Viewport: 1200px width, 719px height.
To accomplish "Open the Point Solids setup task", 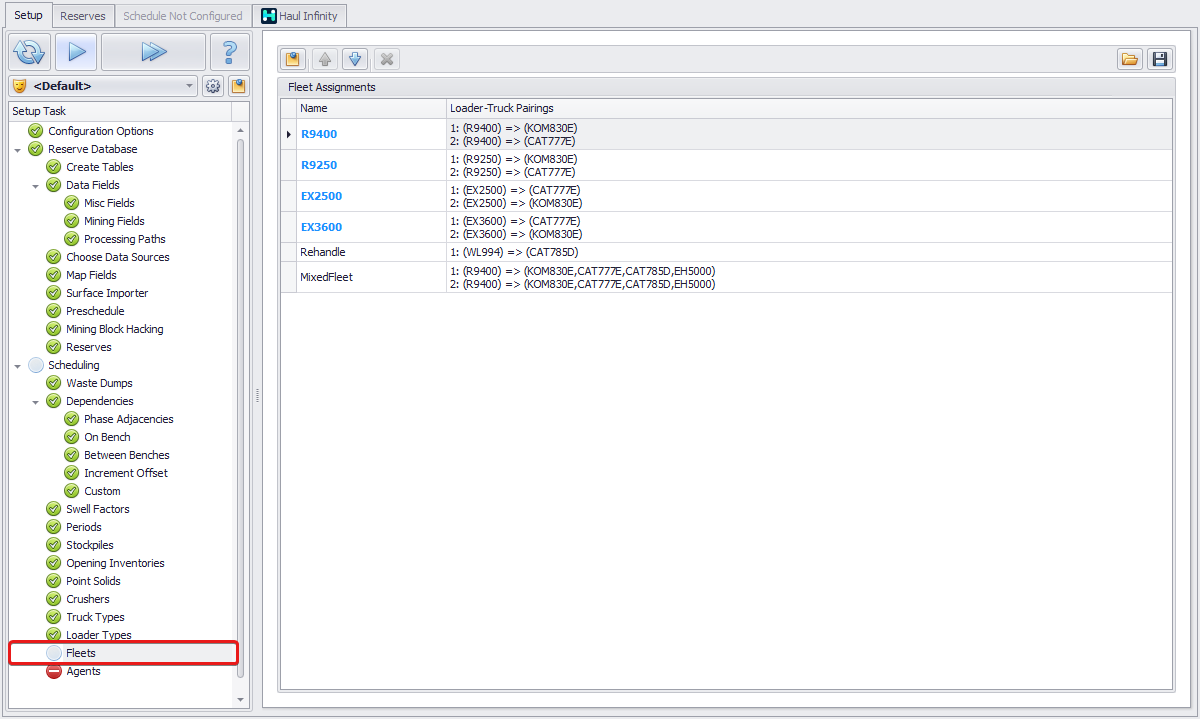I will point(93,581).
